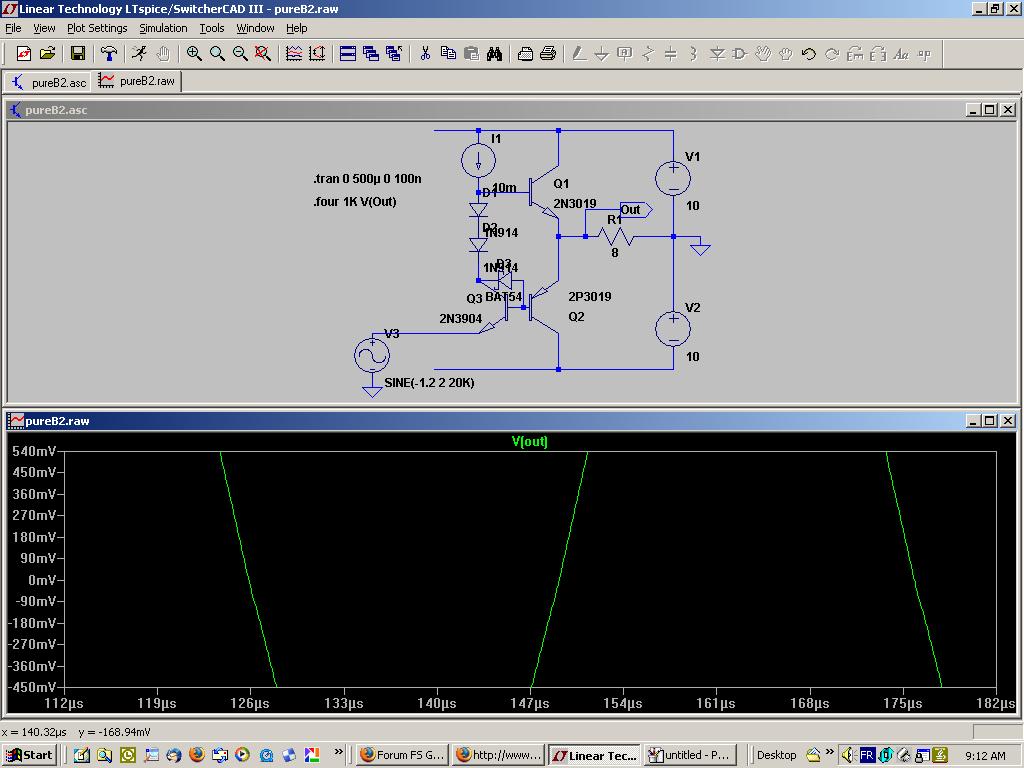The height and width of the screenshot is (768, 1024).
Task: Click the Zoom In magnifier icon
Action: 194,54
